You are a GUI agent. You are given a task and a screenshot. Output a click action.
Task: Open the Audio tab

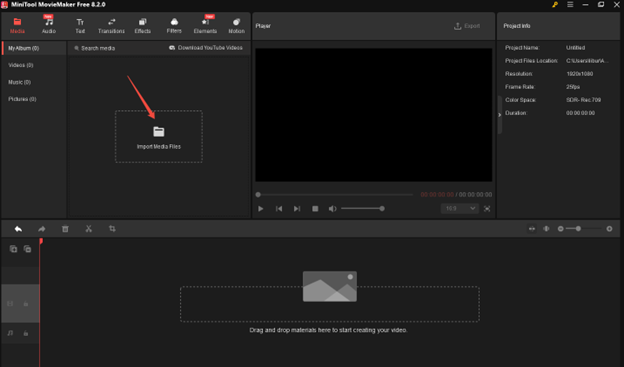[49, 26]
